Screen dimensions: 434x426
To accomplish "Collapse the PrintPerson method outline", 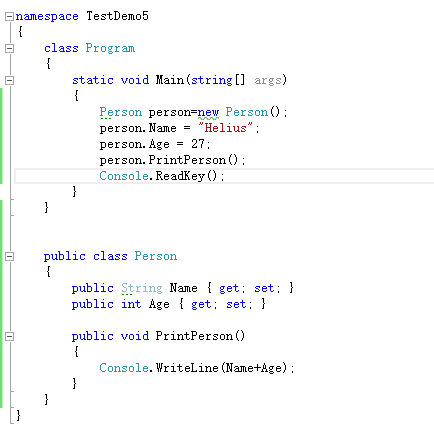I will pyautogui.click(x=9, y=336).
